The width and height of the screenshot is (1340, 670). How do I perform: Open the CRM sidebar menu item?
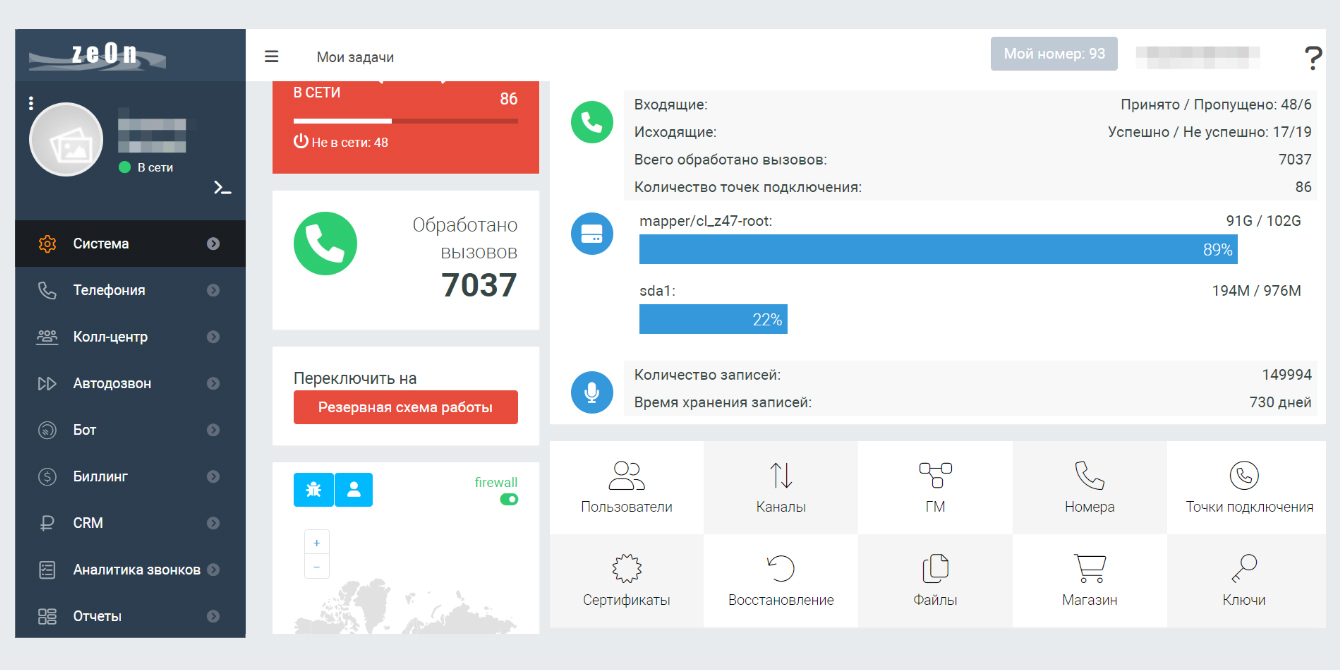click(130, 523)
